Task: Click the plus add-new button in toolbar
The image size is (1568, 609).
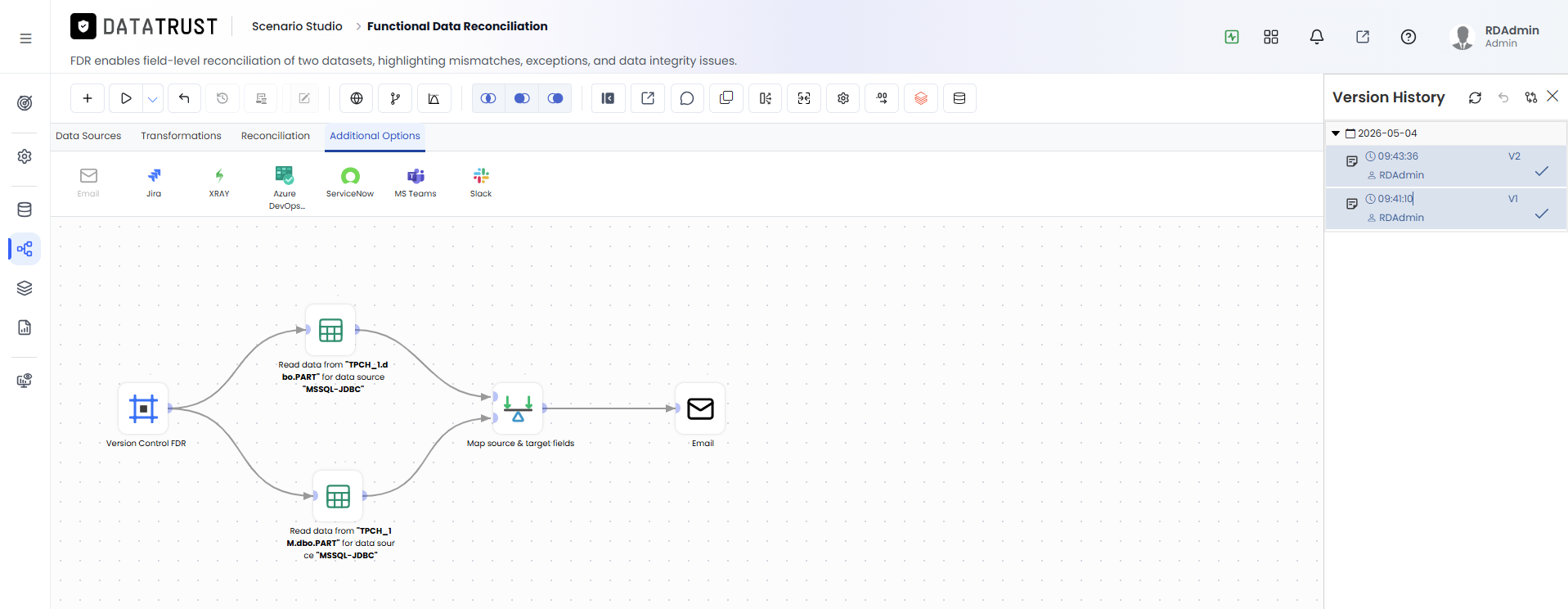Action: (88, 98)
